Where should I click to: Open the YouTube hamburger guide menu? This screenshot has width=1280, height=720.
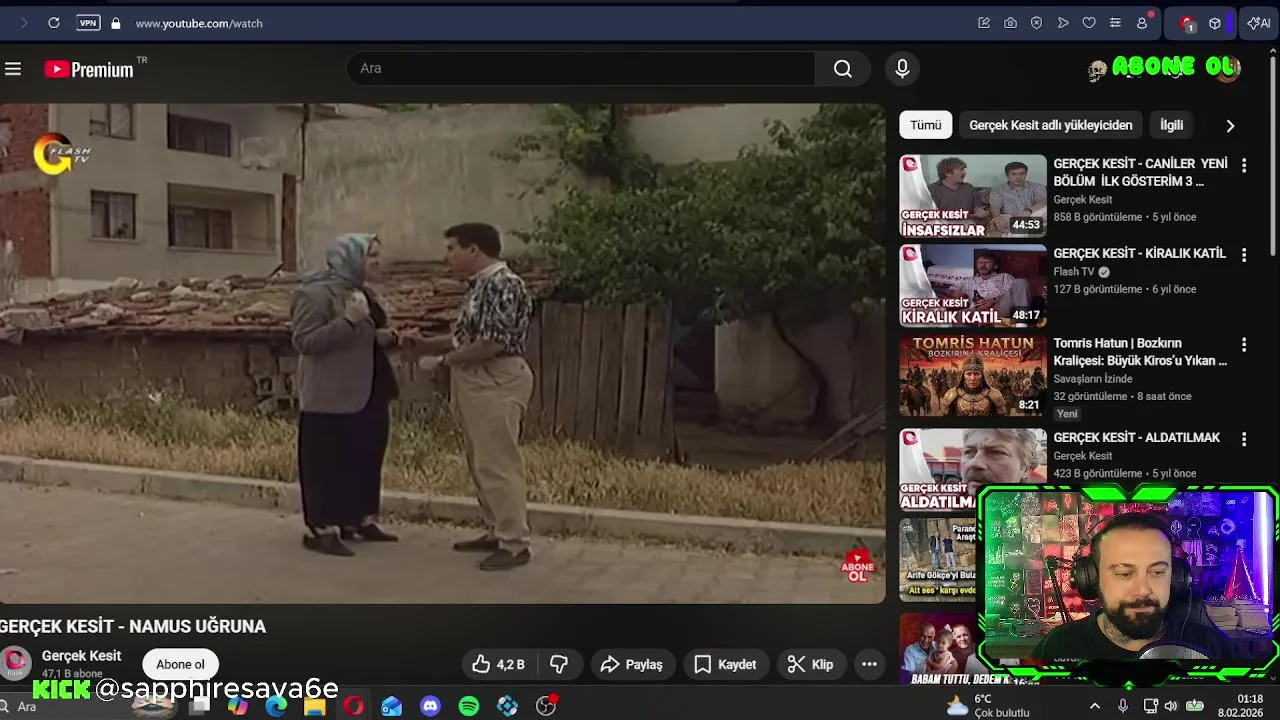coord(13,69)
